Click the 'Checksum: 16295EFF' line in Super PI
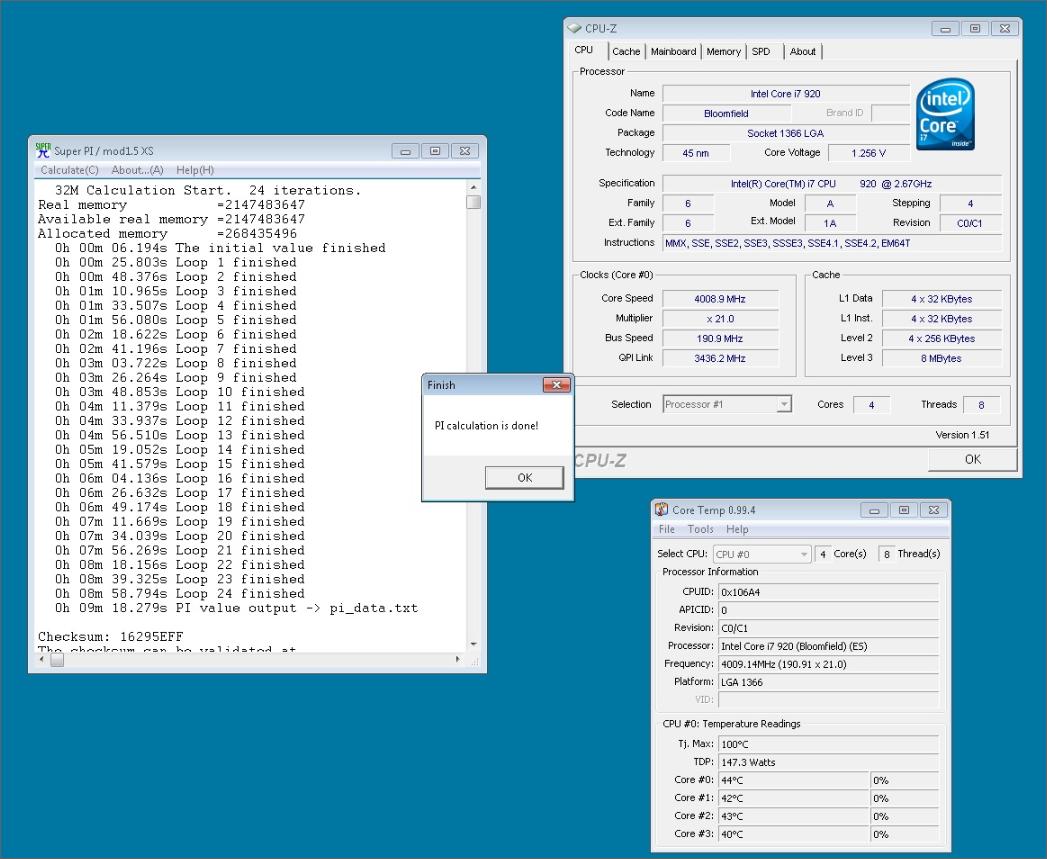 tap(110, 637)
